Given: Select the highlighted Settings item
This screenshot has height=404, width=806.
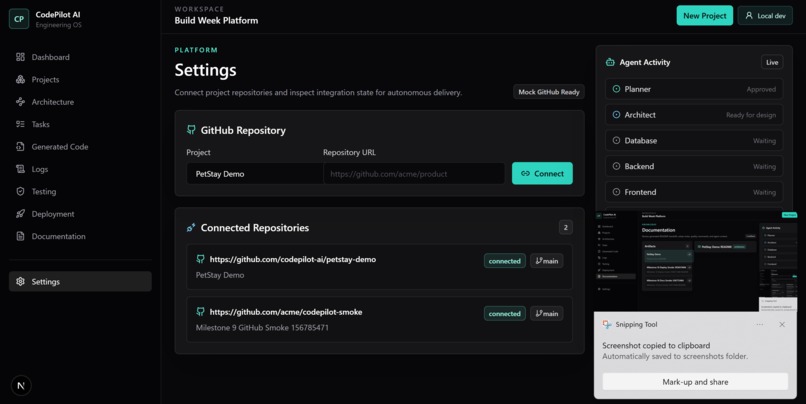Looking at the screenshot, I should pyautogui.click(x=80, y=281).
